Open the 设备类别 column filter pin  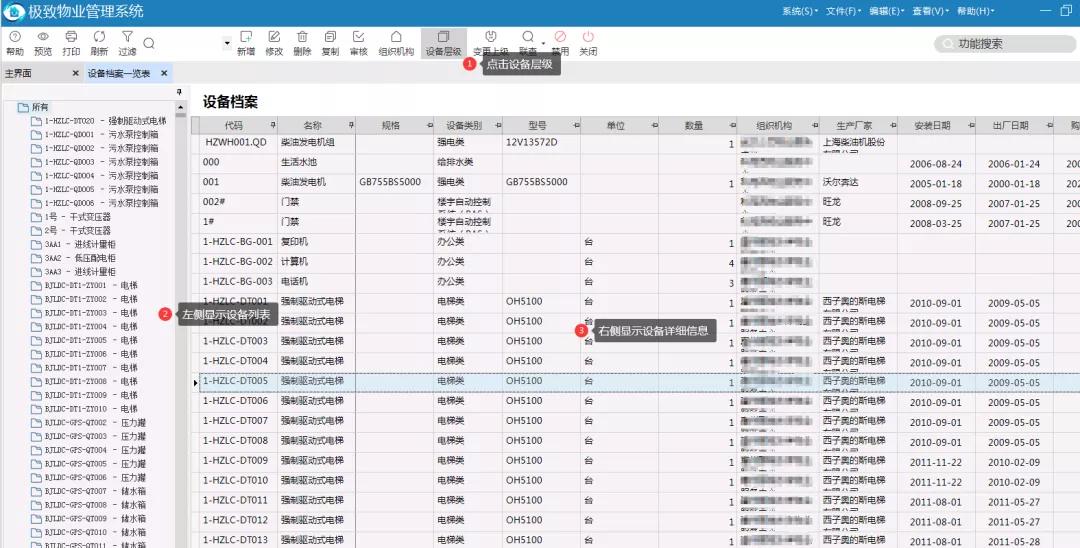pyautogui.click(x=498, y=125)
